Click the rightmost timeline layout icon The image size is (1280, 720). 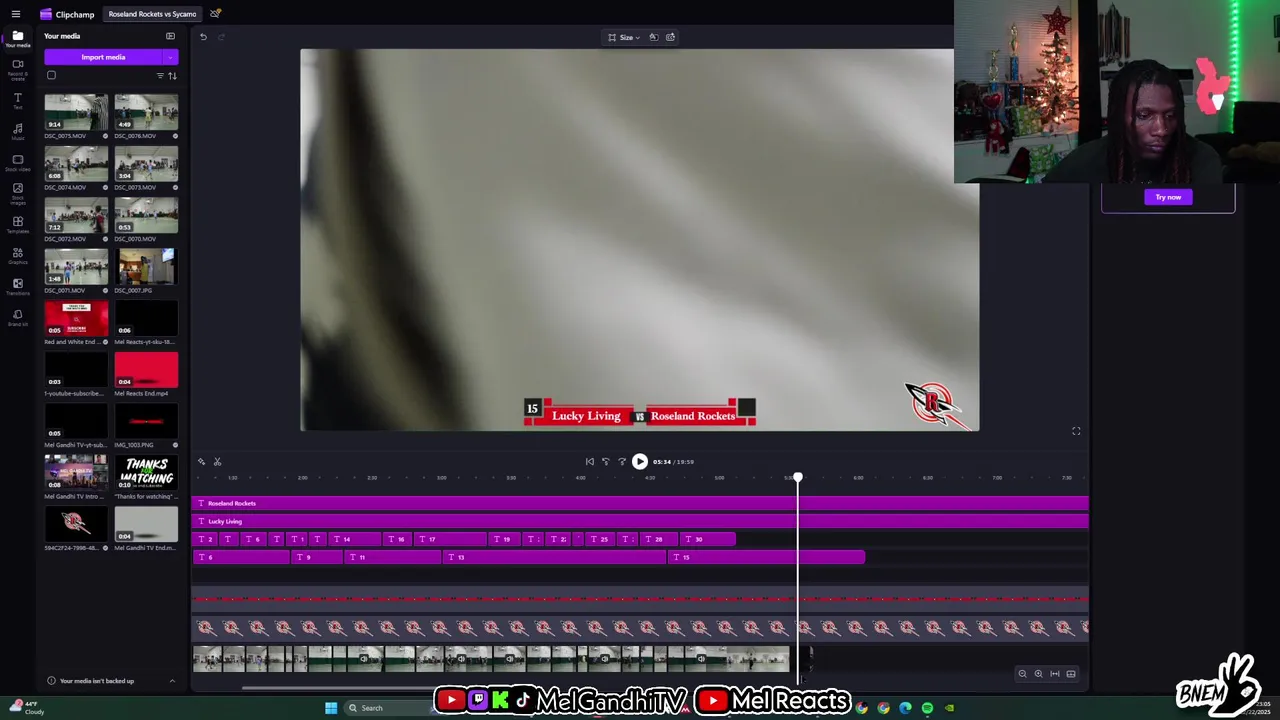[1071, 674]
